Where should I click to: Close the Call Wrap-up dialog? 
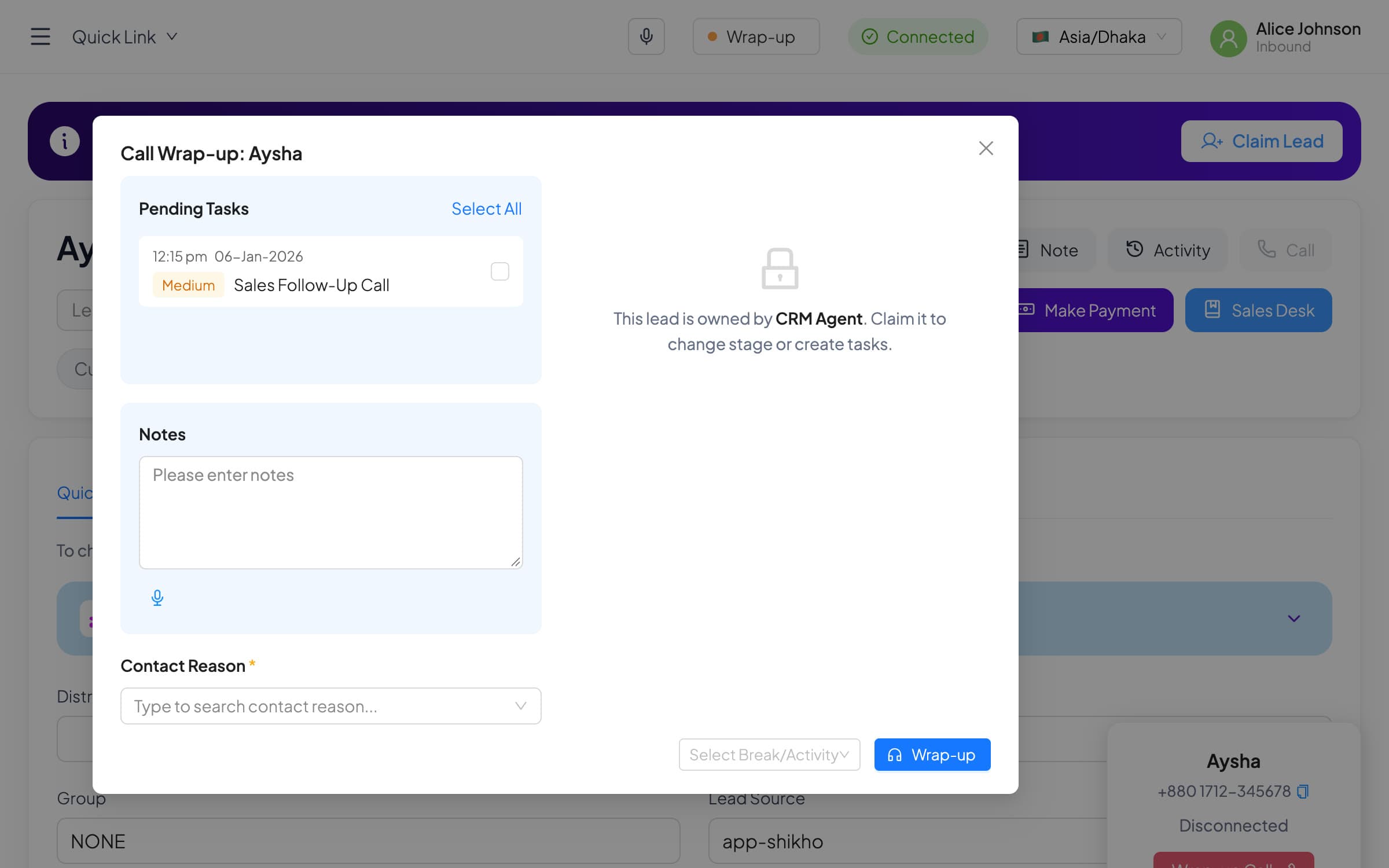click(x=986, y=148)
